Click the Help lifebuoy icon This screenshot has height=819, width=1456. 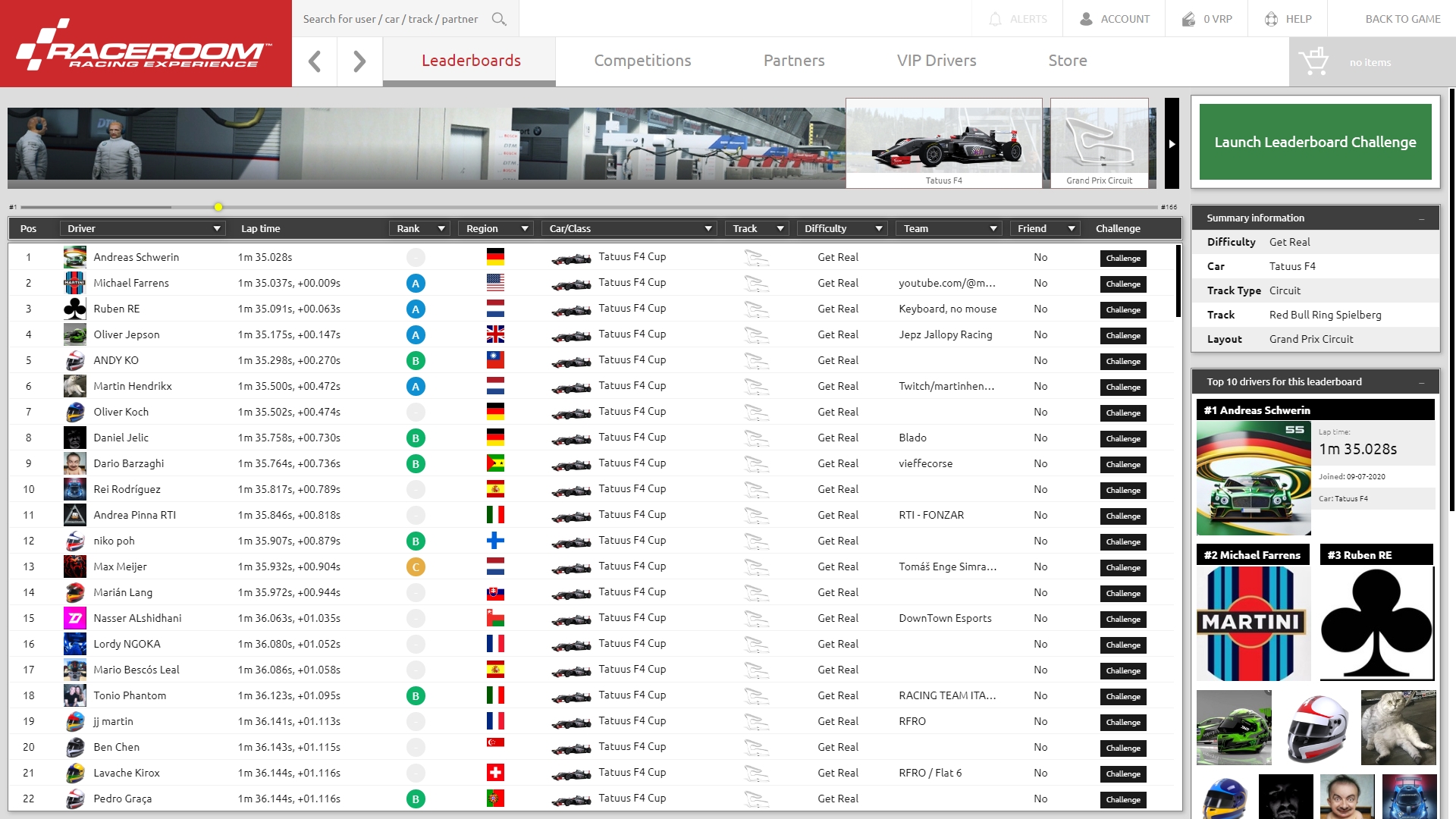pyautogui.click(x=1272, y=19)
